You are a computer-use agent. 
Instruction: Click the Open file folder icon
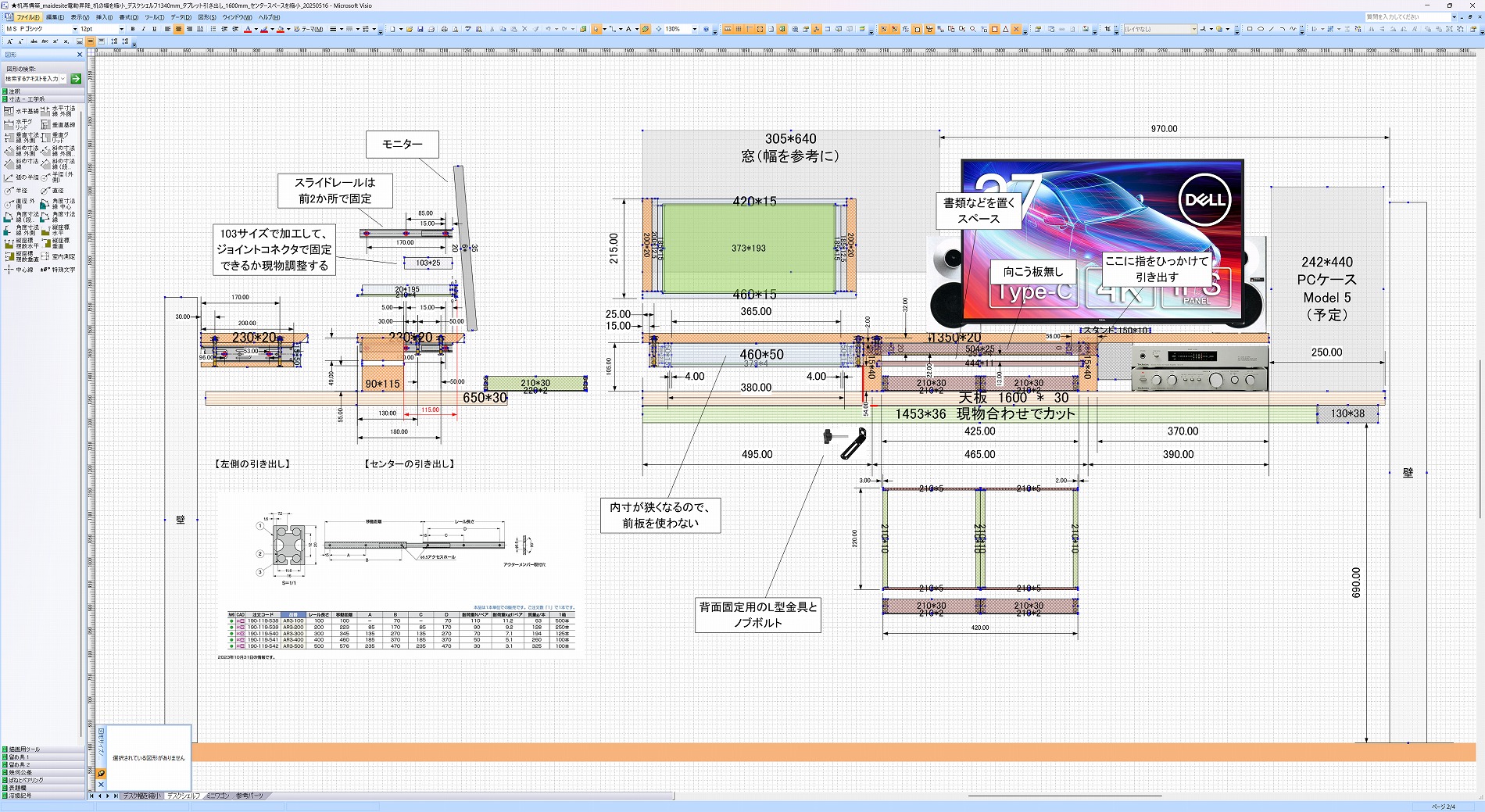pos(410,29)
